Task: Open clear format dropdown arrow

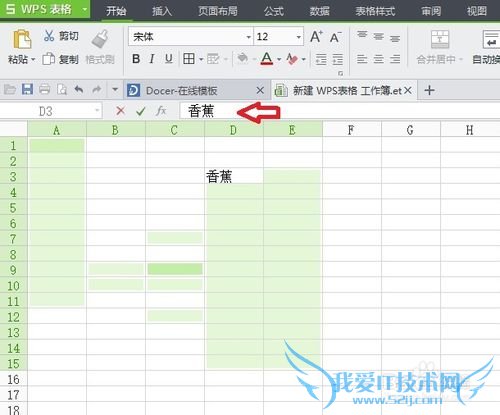Action: tap(303, 59)
